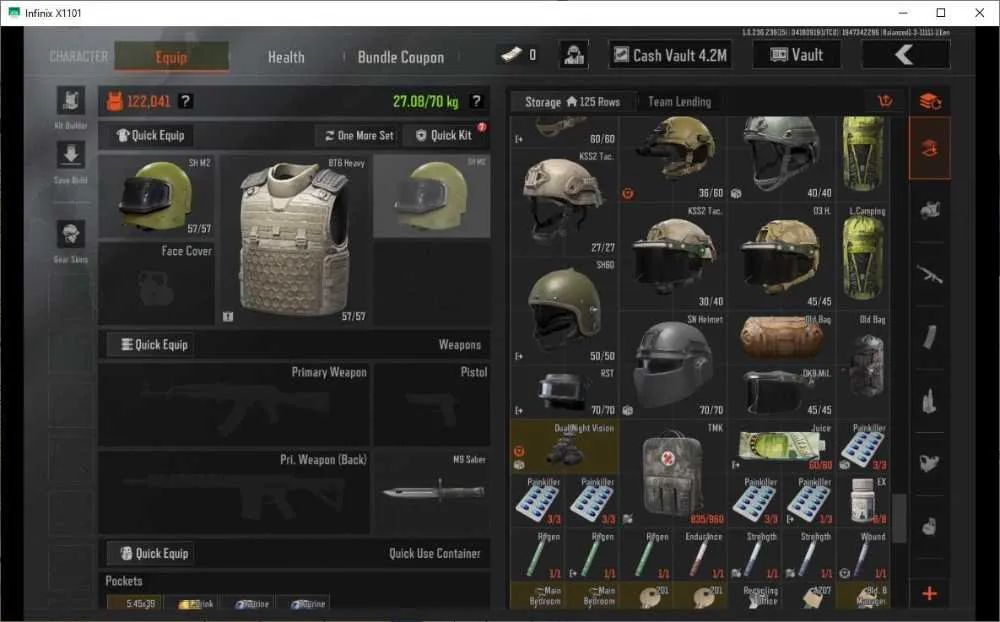Click the orange stack icon above category sidebar
Screen dimensions: 1000x622
[x=930, y=101]
